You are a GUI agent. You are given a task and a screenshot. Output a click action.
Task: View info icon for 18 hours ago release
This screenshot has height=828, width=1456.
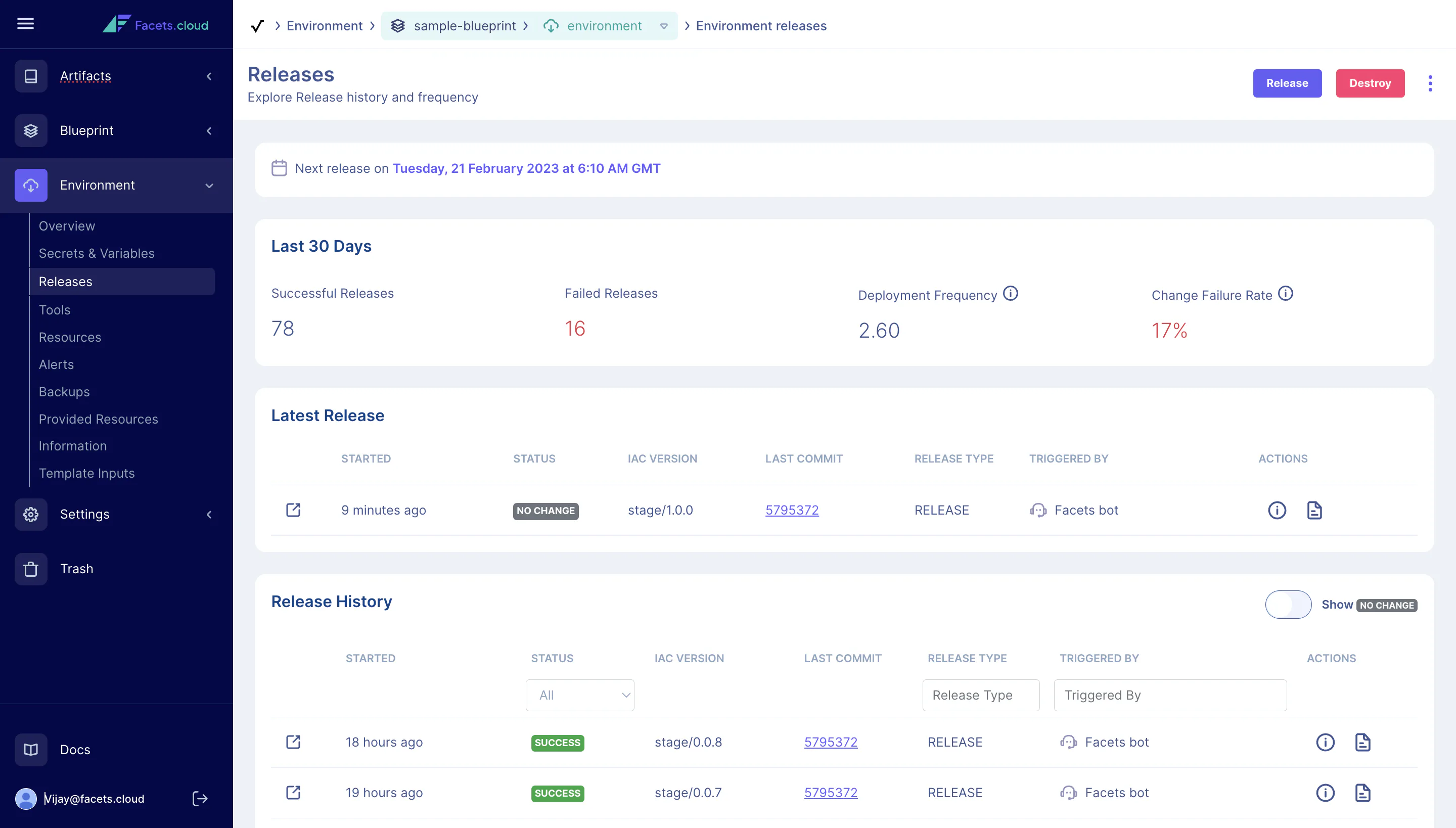tap(1325, 742)
